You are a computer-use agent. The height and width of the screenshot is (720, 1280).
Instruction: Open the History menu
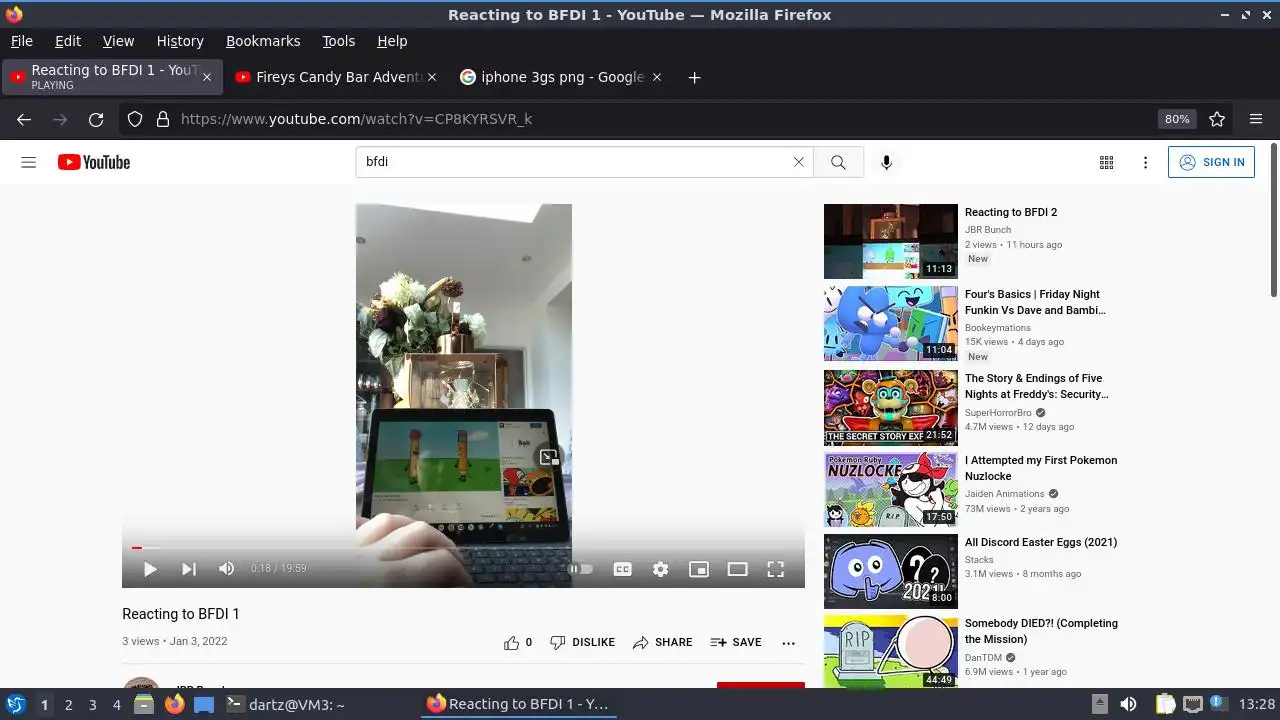click(180, 41)
